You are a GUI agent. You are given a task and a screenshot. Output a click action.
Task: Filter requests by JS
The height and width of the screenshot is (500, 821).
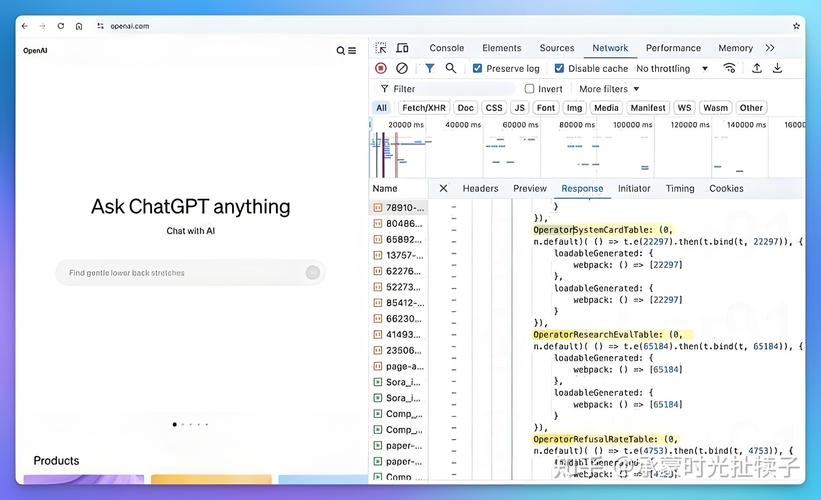[519, 108]
